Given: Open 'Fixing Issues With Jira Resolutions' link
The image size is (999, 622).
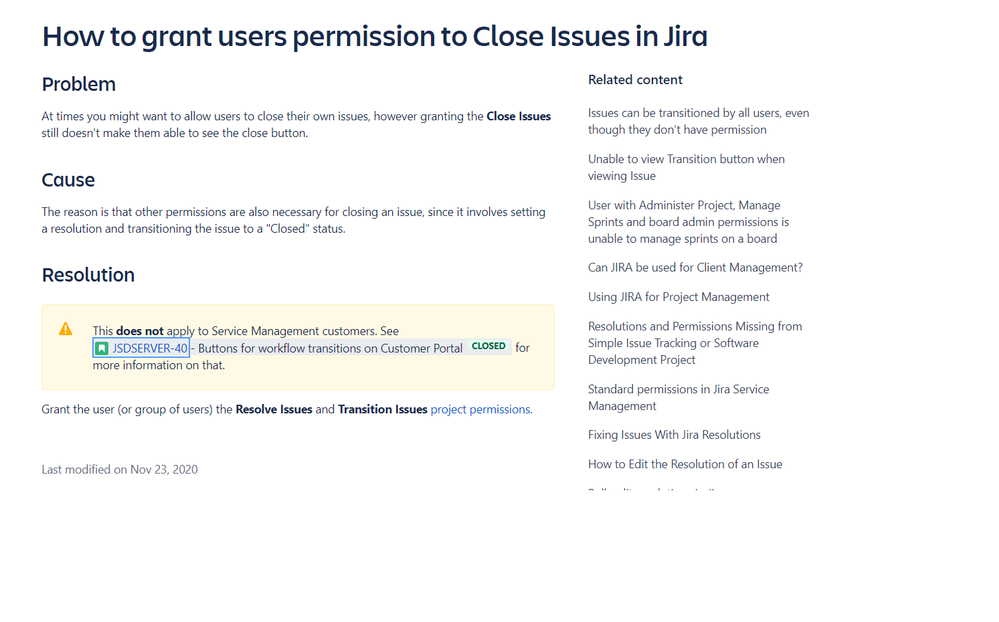Looking at the screenshot, I should (x=674, y=435).
